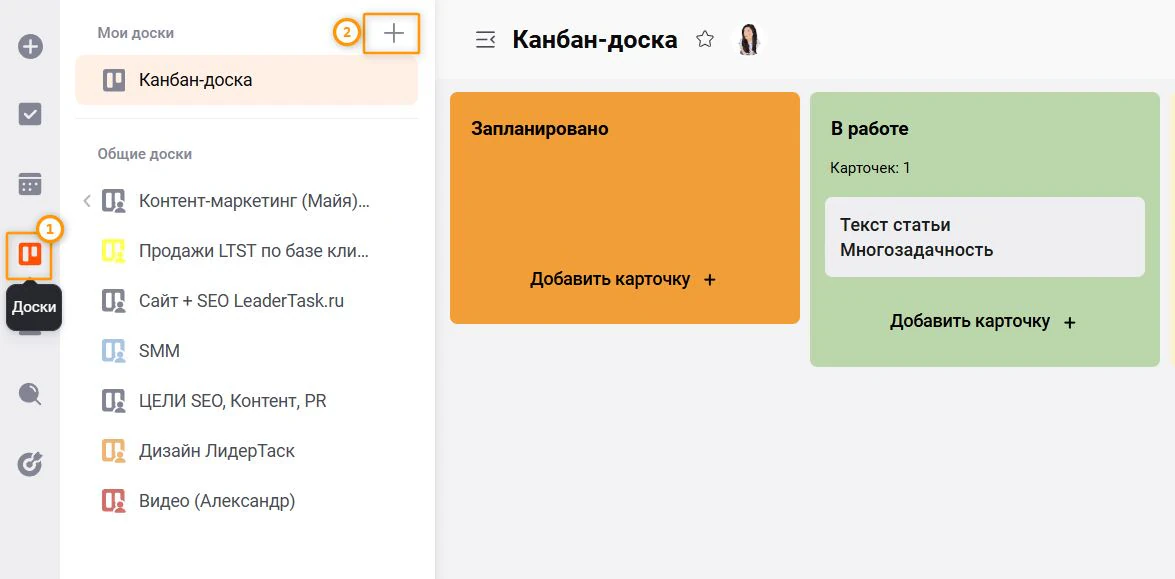Click the В работе column title
Image resolution: width=1175 pixels, height=579 pixels.
coord(869,129)
